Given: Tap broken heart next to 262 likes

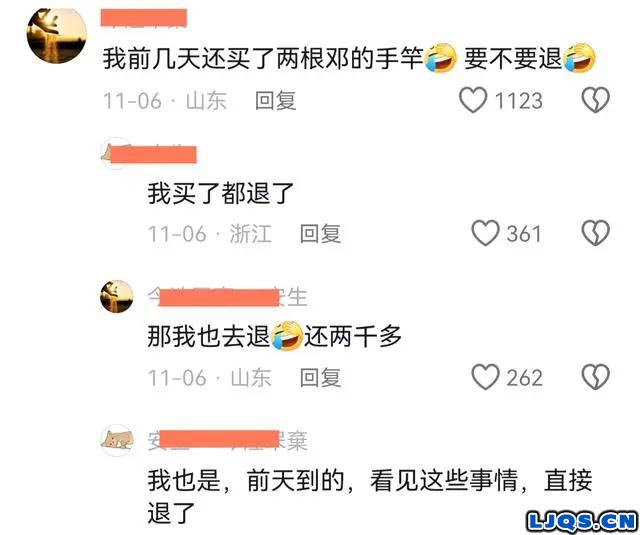Looking at the screenshot, I should tap(596, 377).
